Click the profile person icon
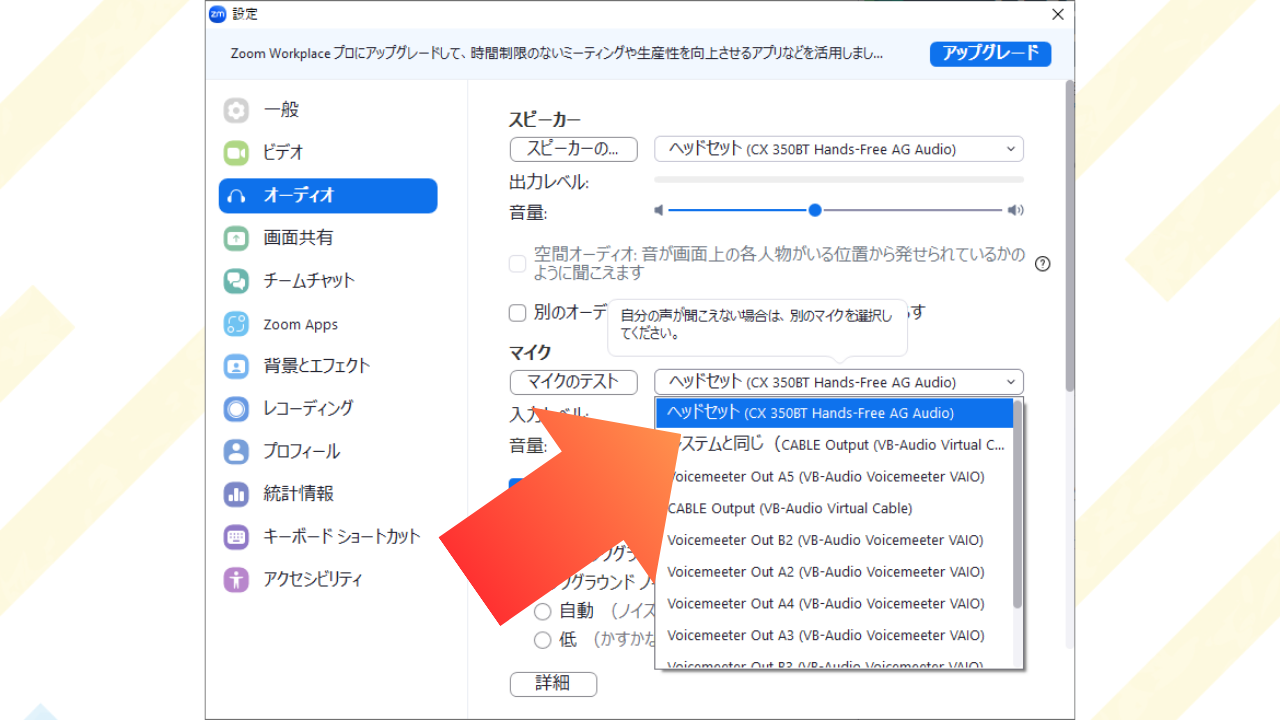 click(236, 451)
